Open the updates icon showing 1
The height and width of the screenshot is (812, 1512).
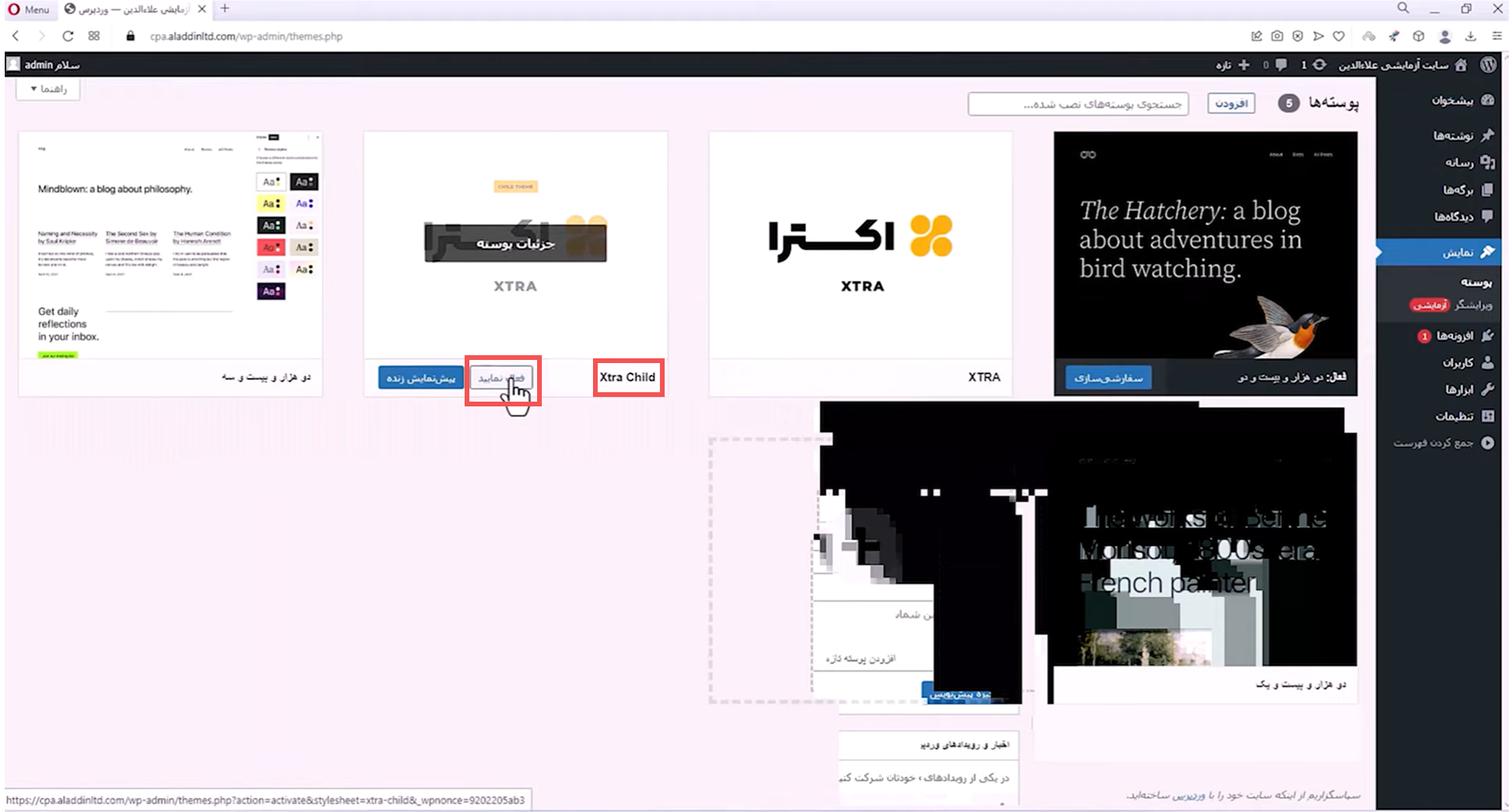tap(1319, 65)
